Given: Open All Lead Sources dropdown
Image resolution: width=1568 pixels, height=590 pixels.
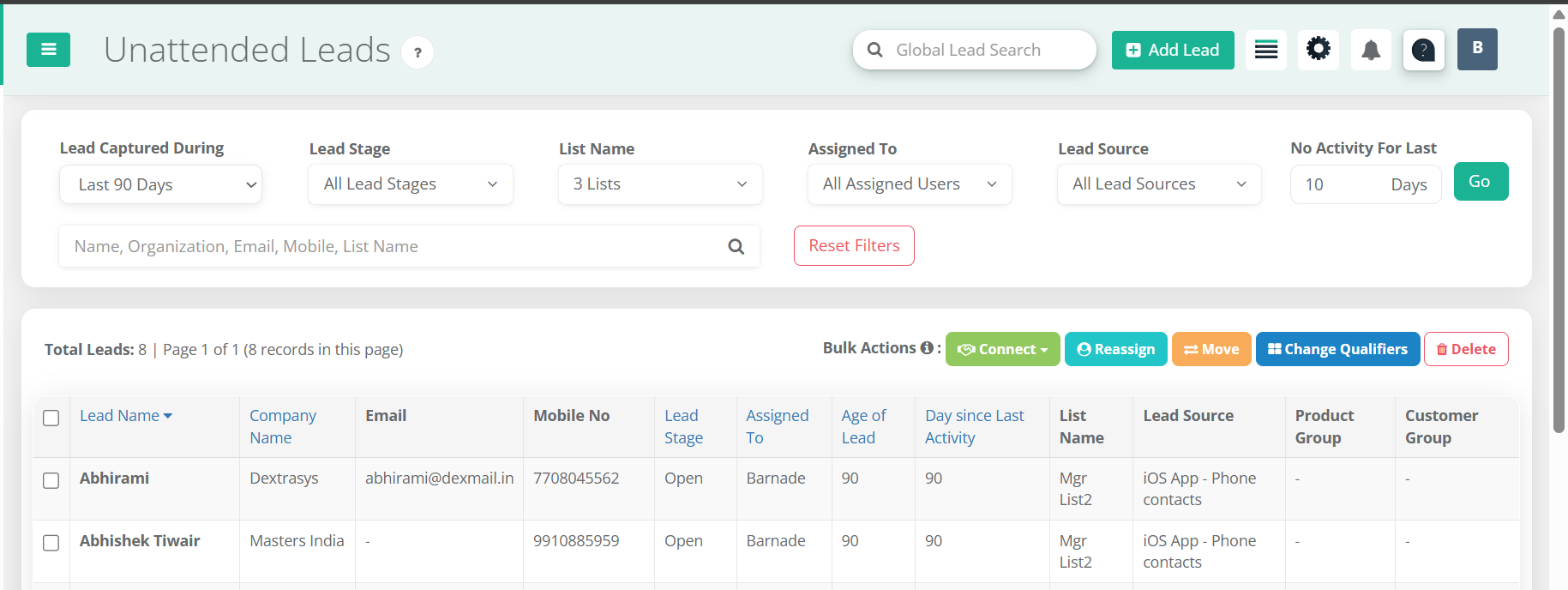Looking at the screenshot, I should click(x=1159, y=184).
